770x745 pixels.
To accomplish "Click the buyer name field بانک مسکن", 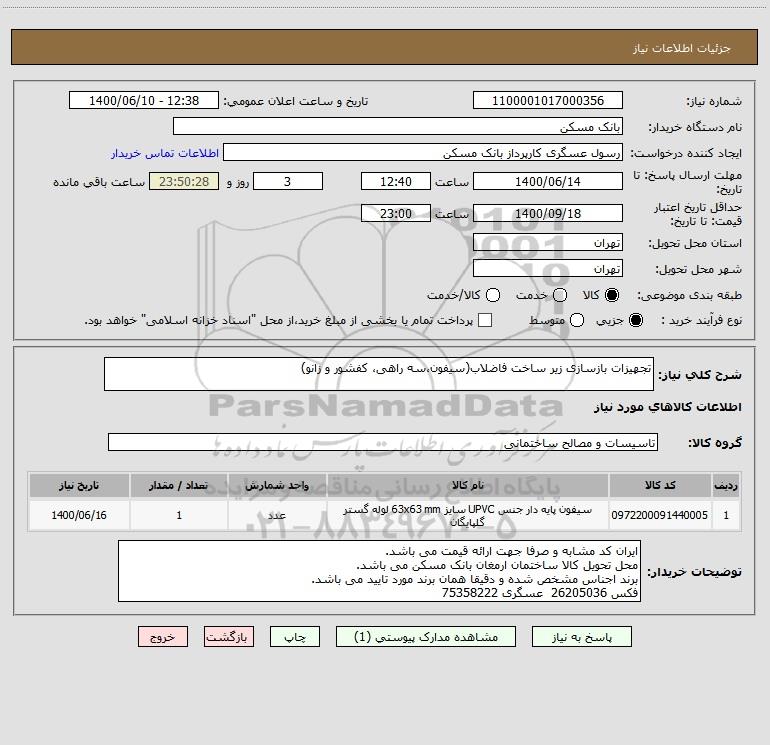I will click(x=398, y=126).
